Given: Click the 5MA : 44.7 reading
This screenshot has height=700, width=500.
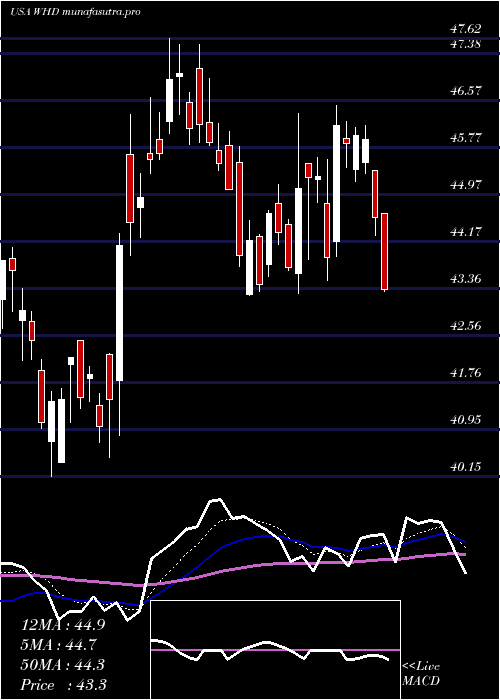Looking at the screenshot, I should tap(59, 644).
